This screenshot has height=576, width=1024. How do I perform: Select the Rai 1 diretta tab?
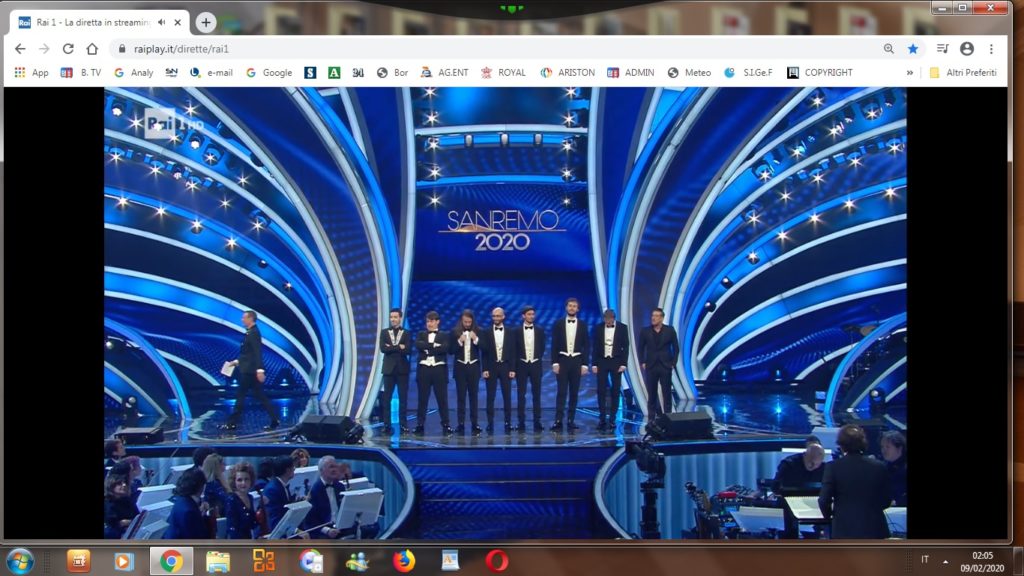[90, 22]
